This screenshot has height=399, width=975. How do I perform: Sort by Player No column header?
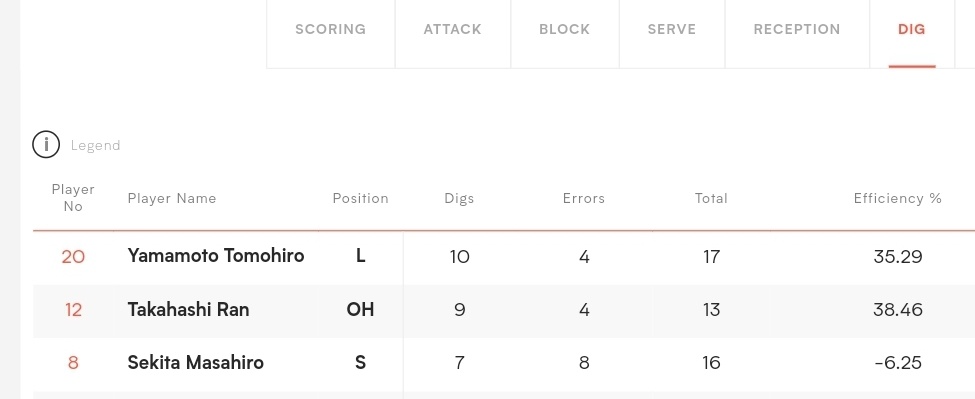(x=73, y=198)
